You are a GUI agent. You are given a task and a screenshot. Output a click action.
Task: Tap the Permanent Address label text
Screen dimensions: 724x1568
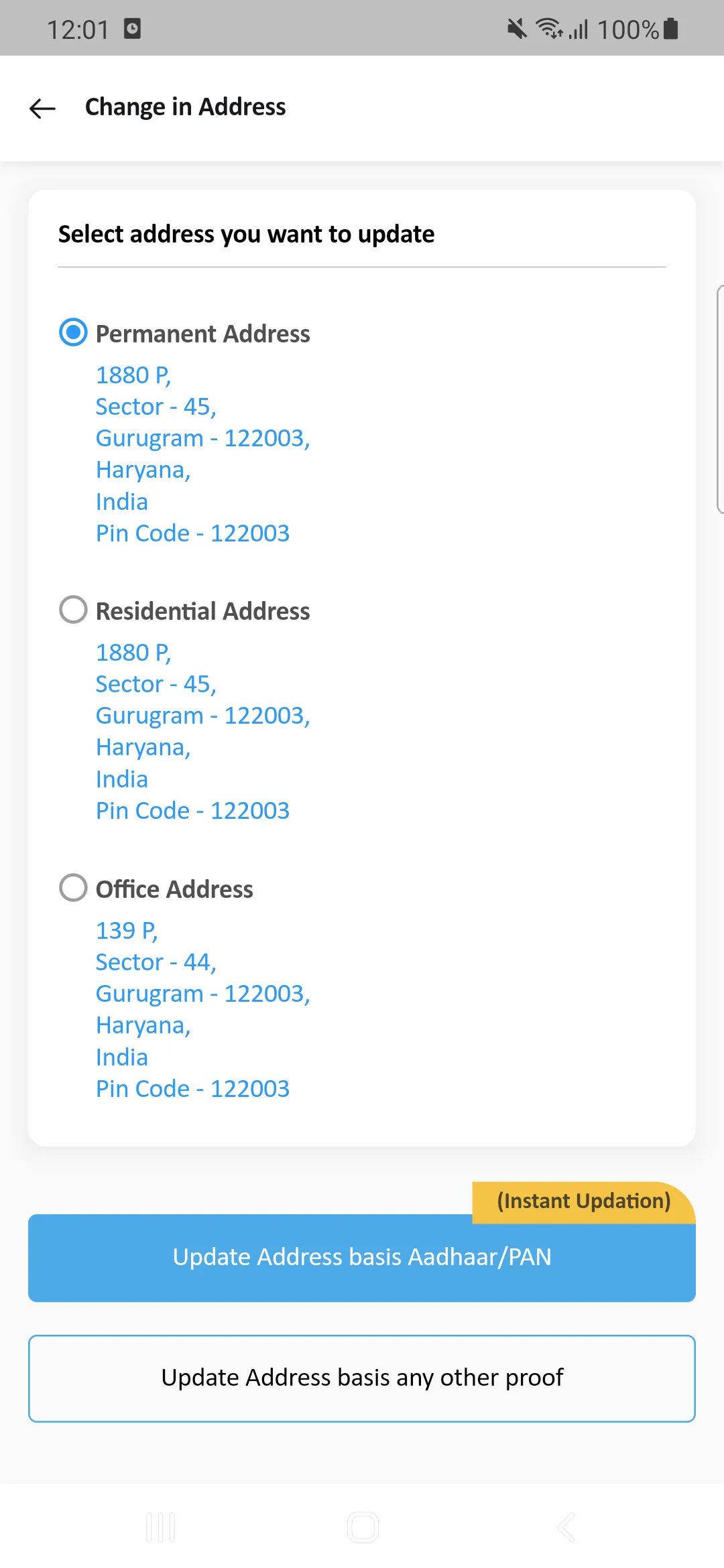(202, 334)
